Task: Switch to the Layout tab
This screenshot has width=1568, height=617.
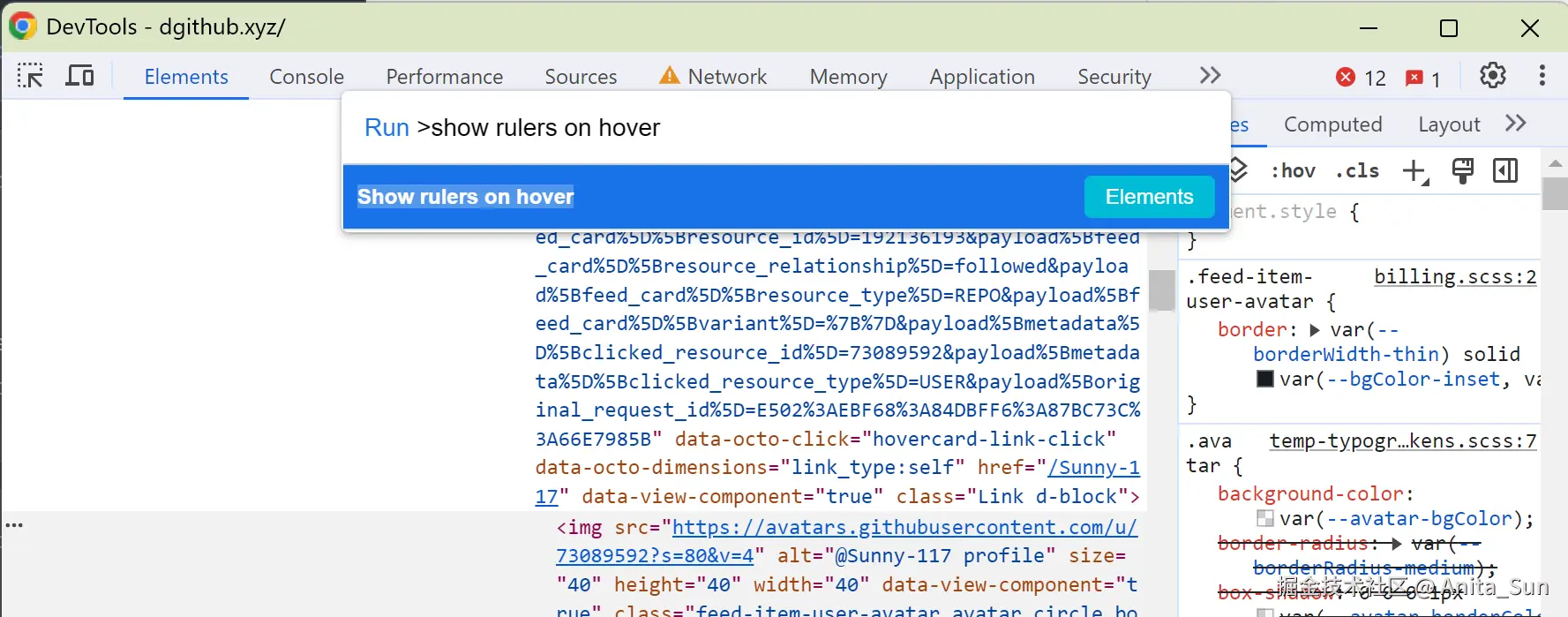Action: tap(1449, 124)
